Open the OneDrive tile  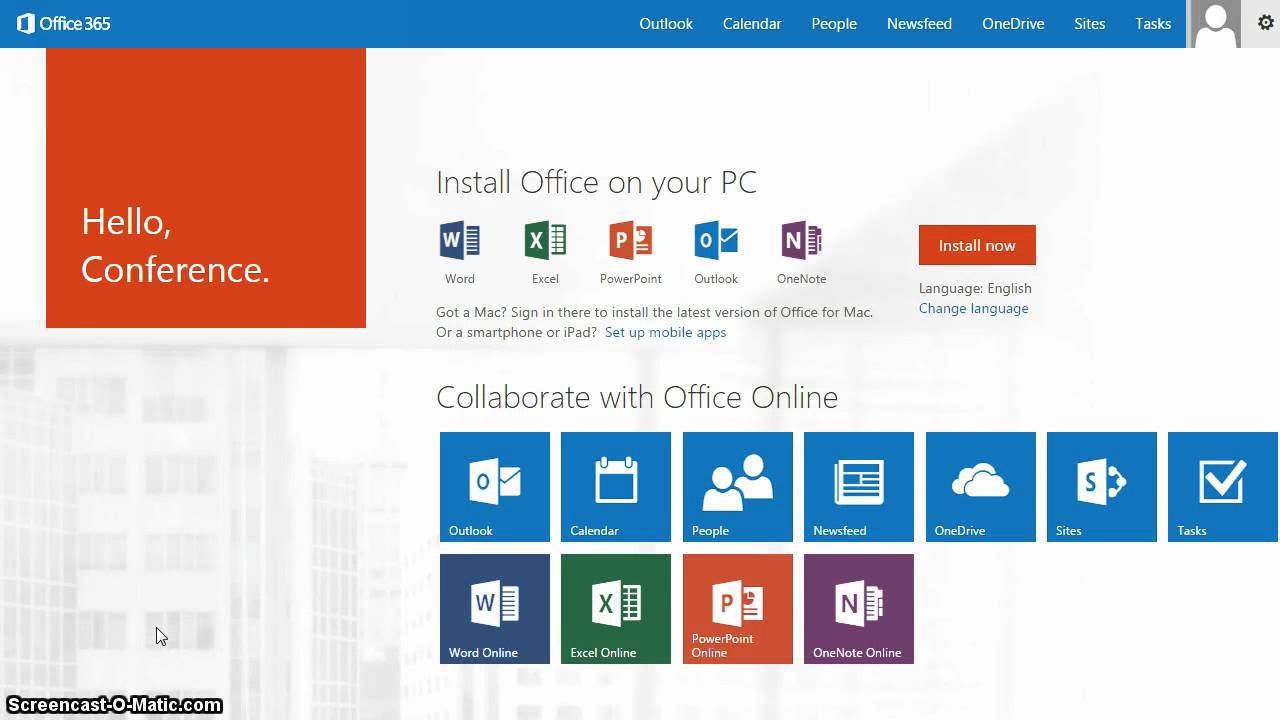click(981, 487)
